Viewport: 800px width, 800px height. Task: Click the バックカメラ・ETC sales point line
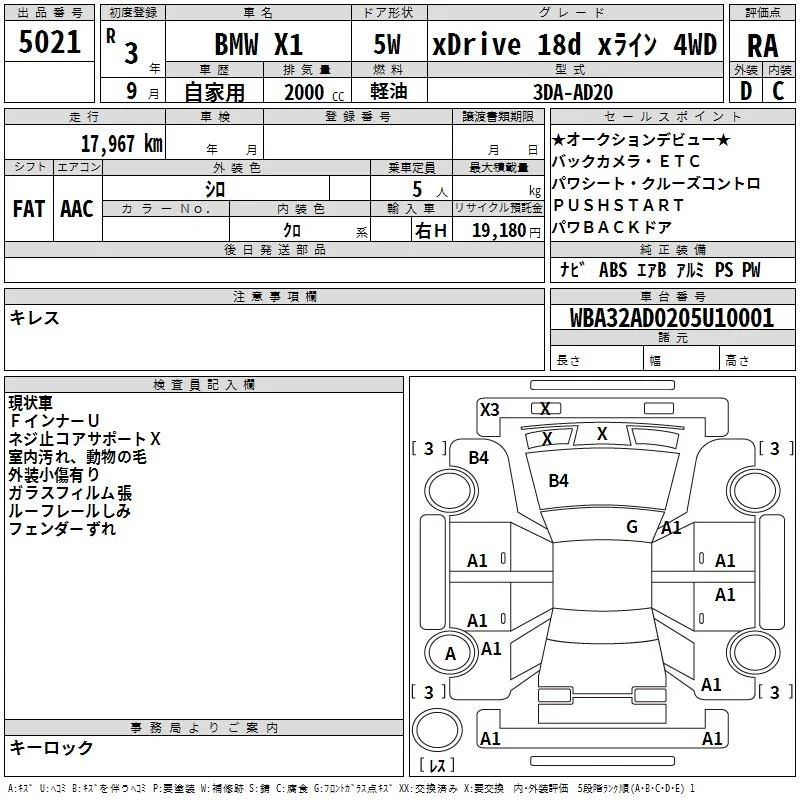point(627,161)
